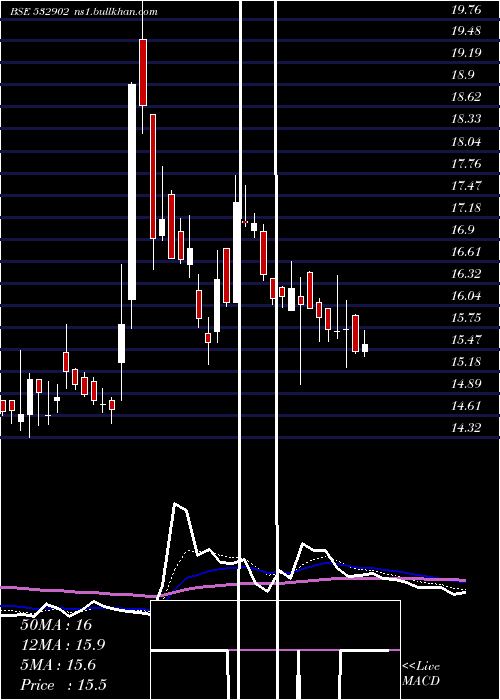Click the 17.18 price axis label

466,208
